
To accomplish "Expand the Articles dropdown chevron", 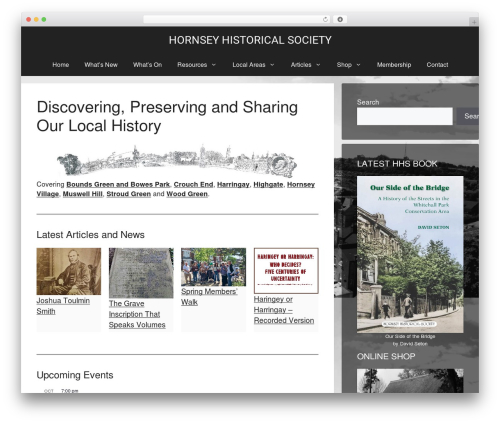I will 318,65.
